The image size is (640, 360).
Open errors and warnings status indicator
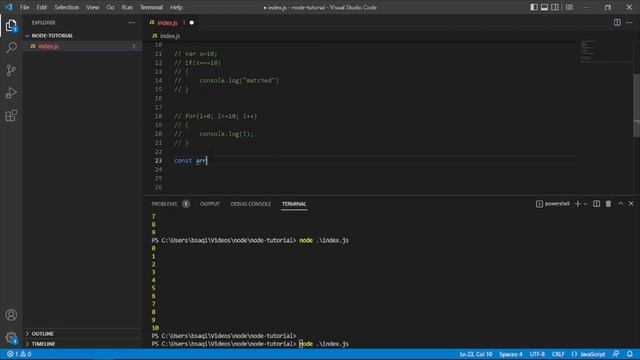19,354
